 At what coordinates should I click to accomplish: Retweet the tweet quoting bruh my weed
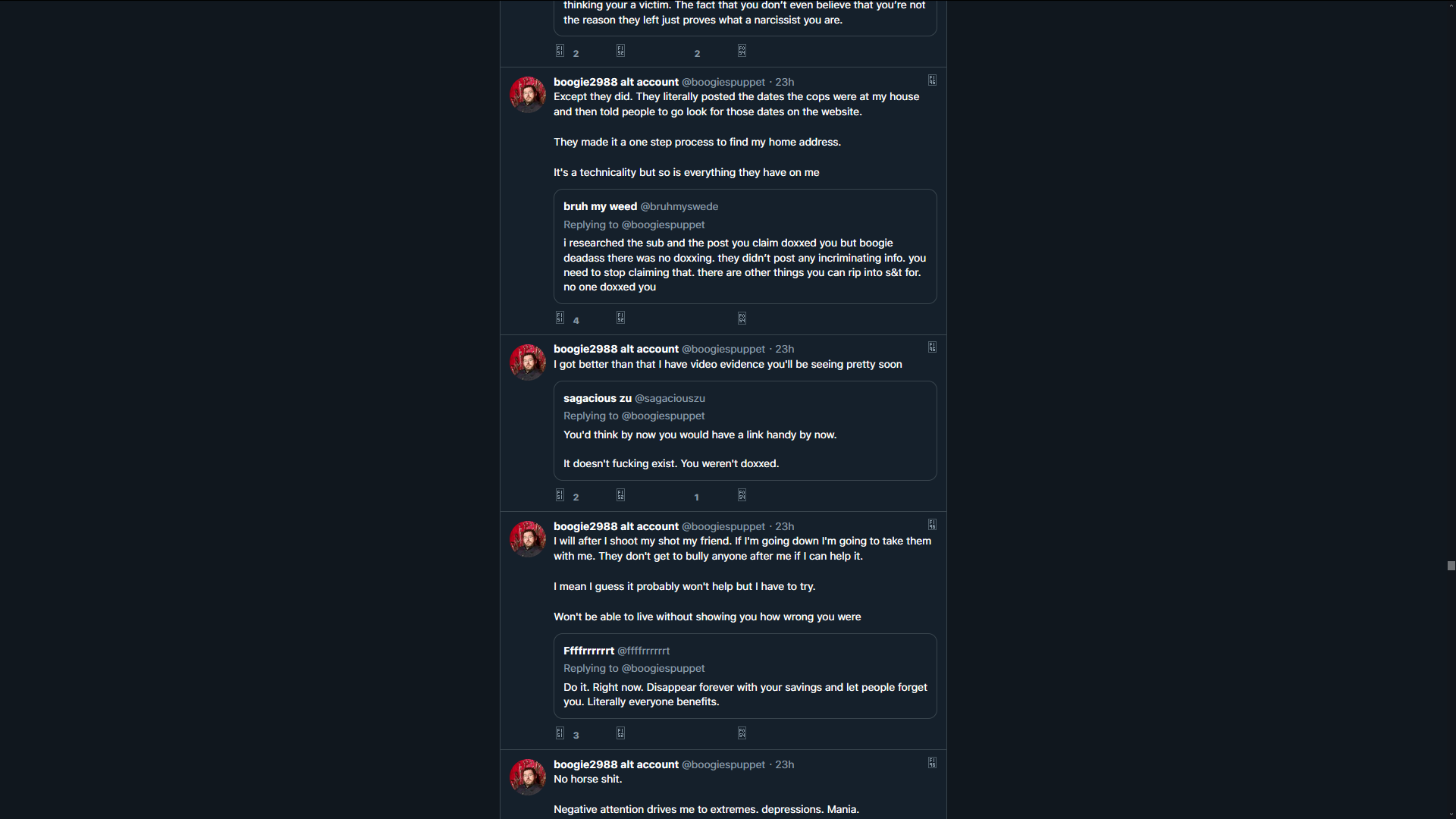coord(620,318)
